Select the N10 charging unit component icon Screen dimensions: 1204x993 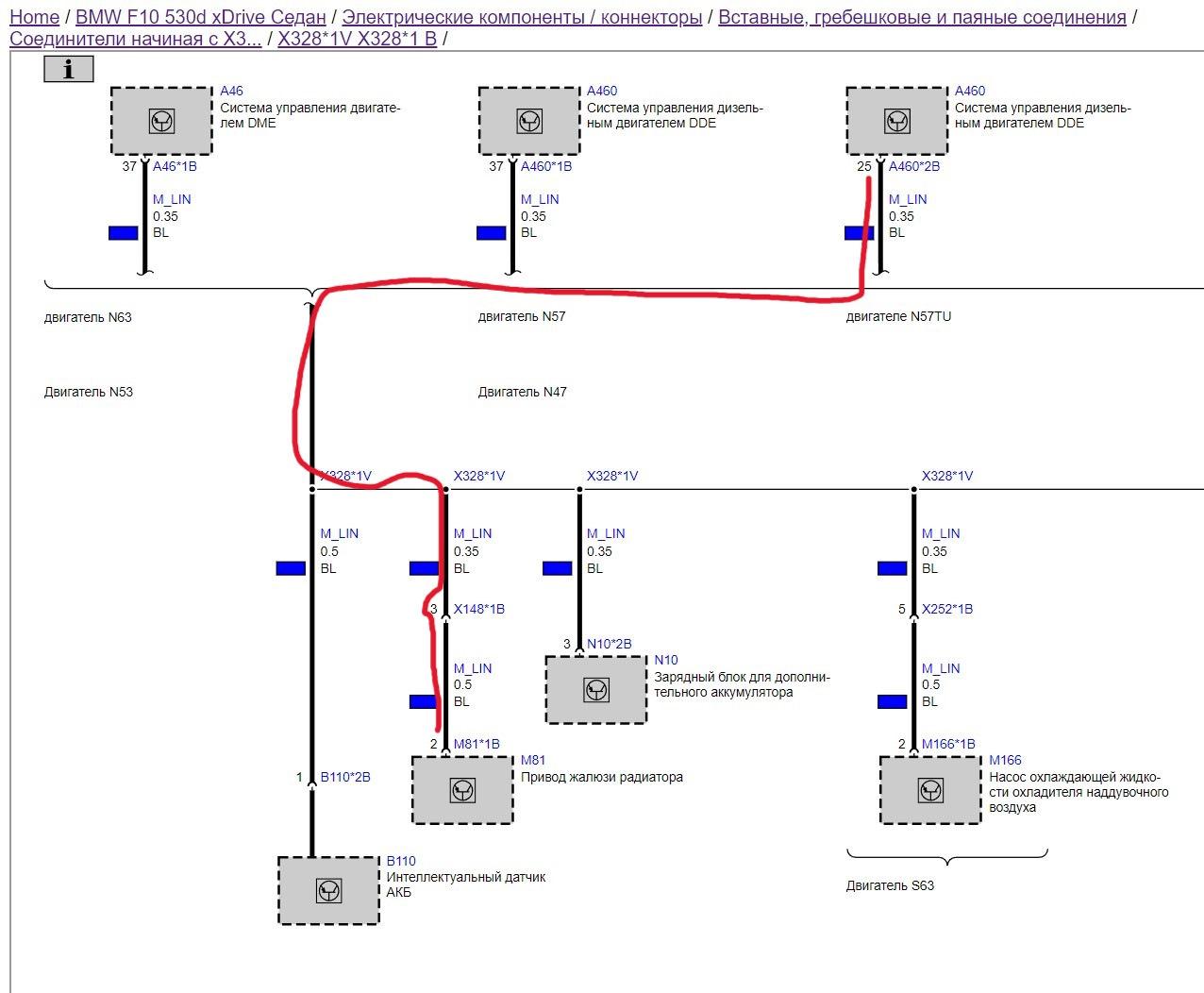596,690
